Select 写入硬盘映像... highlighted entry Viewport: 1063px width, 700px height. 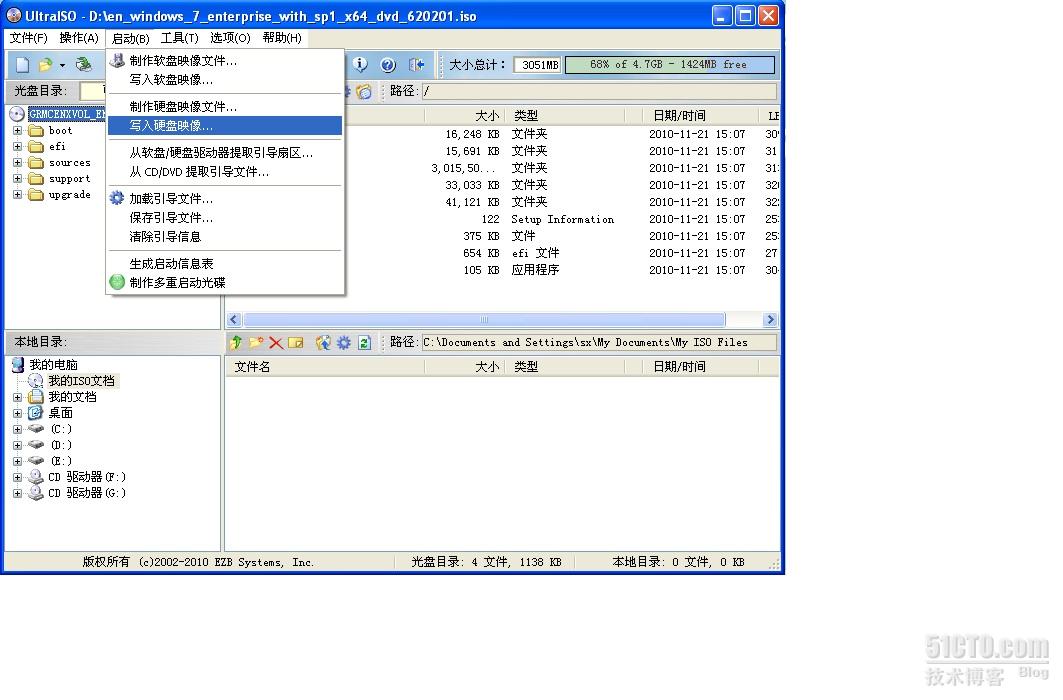coord(225,125)
